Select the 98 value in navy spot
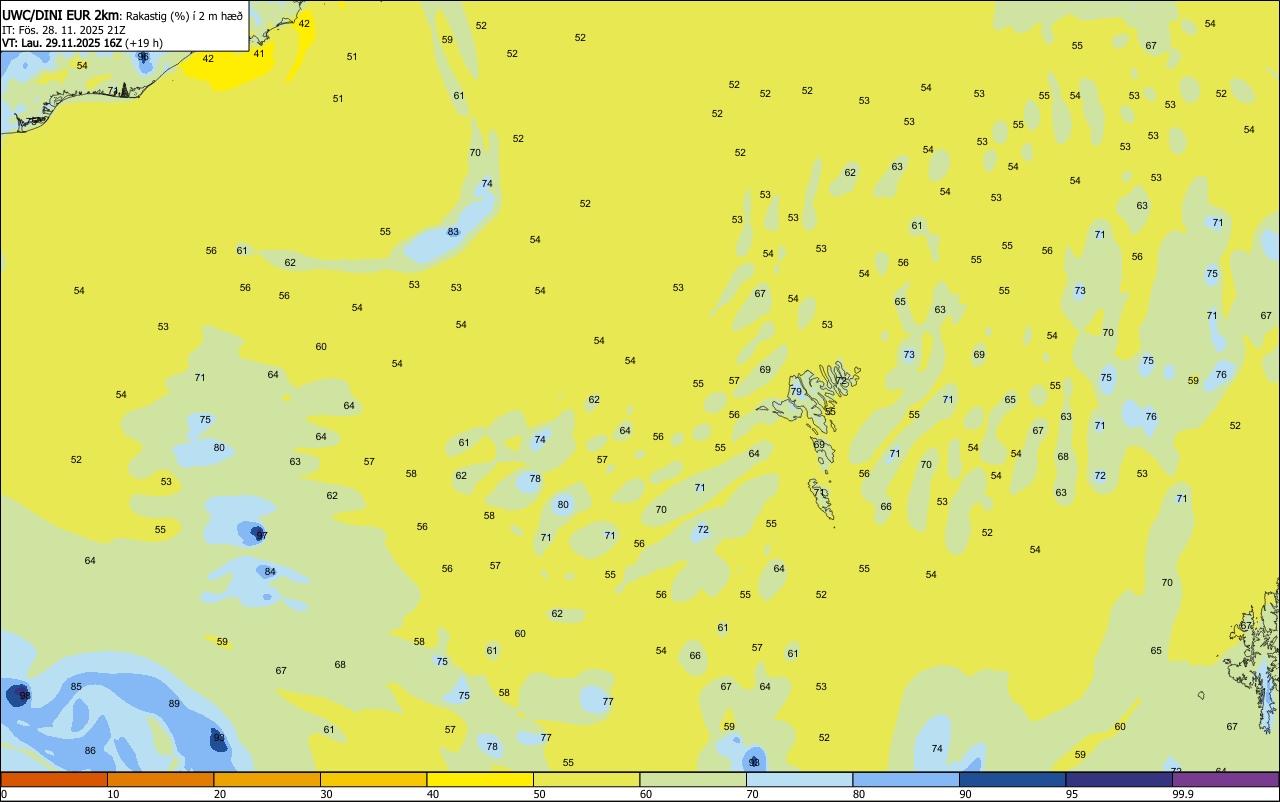Image resolution: width=1280 pixels, height=802 pixels. tap(25, 695)
